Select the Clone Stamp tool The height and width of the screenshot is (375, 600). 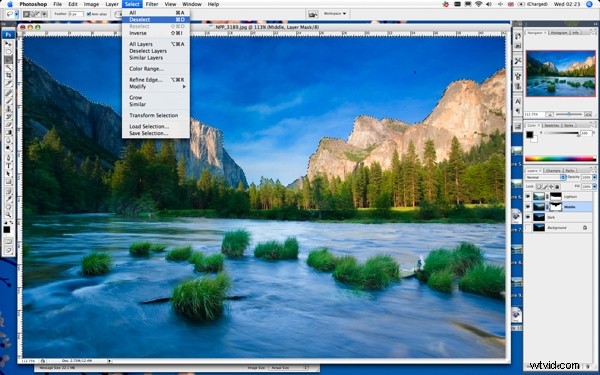point(8,108)
